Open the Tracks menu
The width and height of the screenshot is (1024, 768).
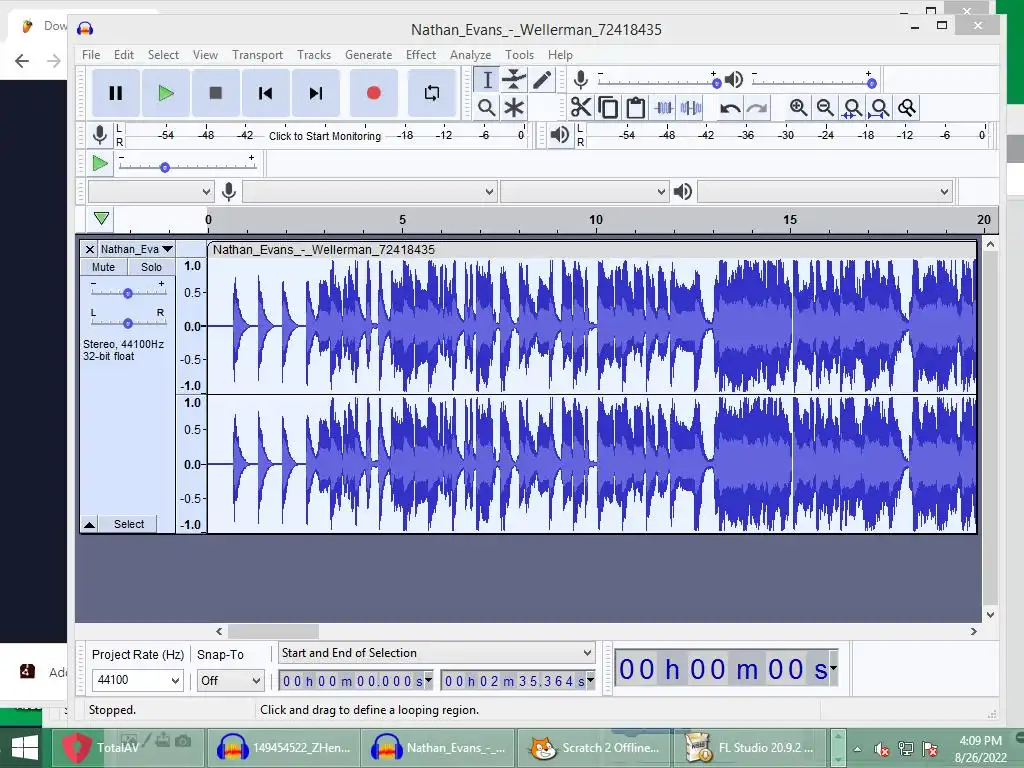(313, 55)
